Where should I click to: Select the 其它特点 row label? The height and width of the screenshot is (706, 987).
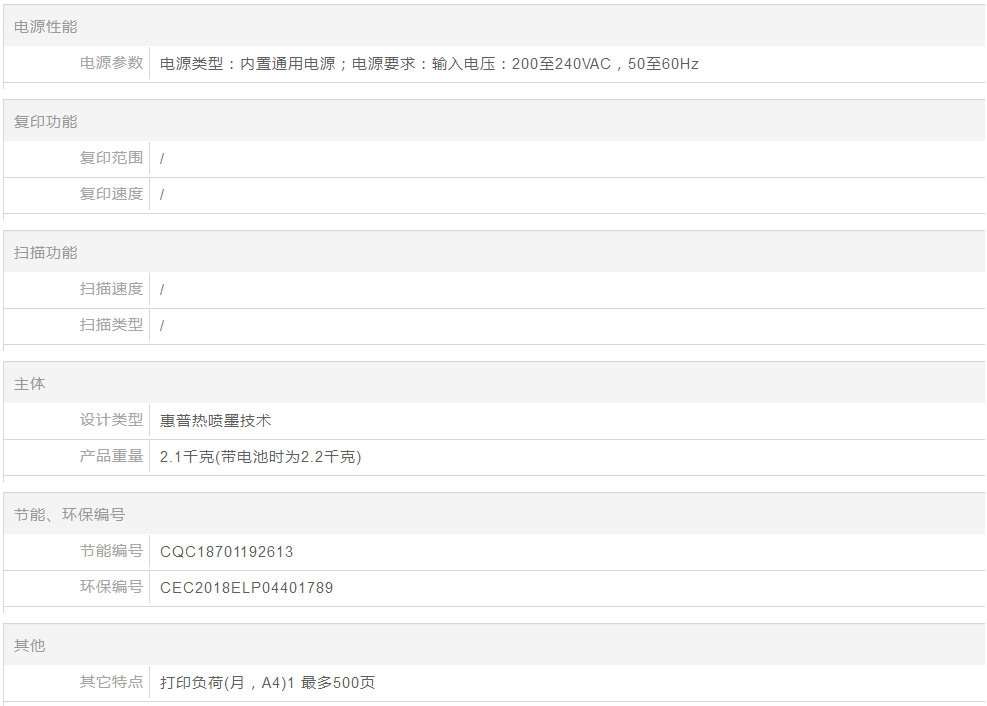pos(111,682)
